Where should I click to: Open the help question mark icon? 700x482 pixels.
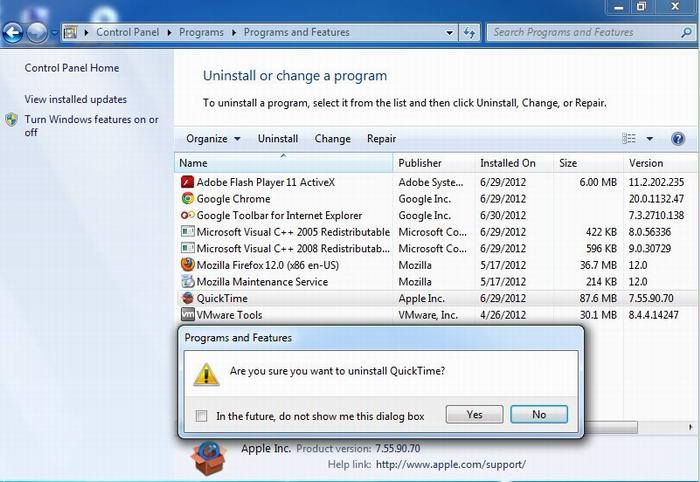tap(678, 139)
